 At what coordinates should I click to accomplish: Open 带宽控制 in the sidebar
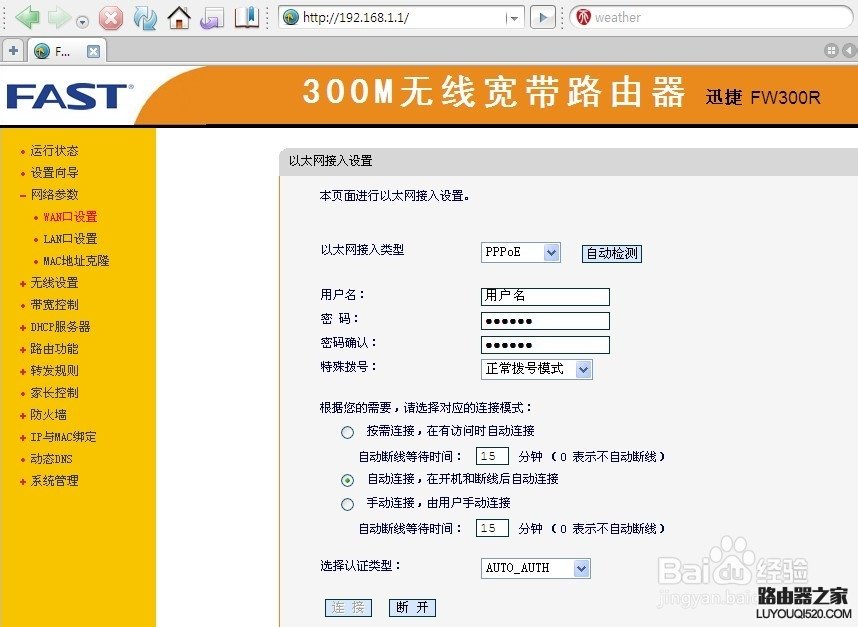pos(54,305)
